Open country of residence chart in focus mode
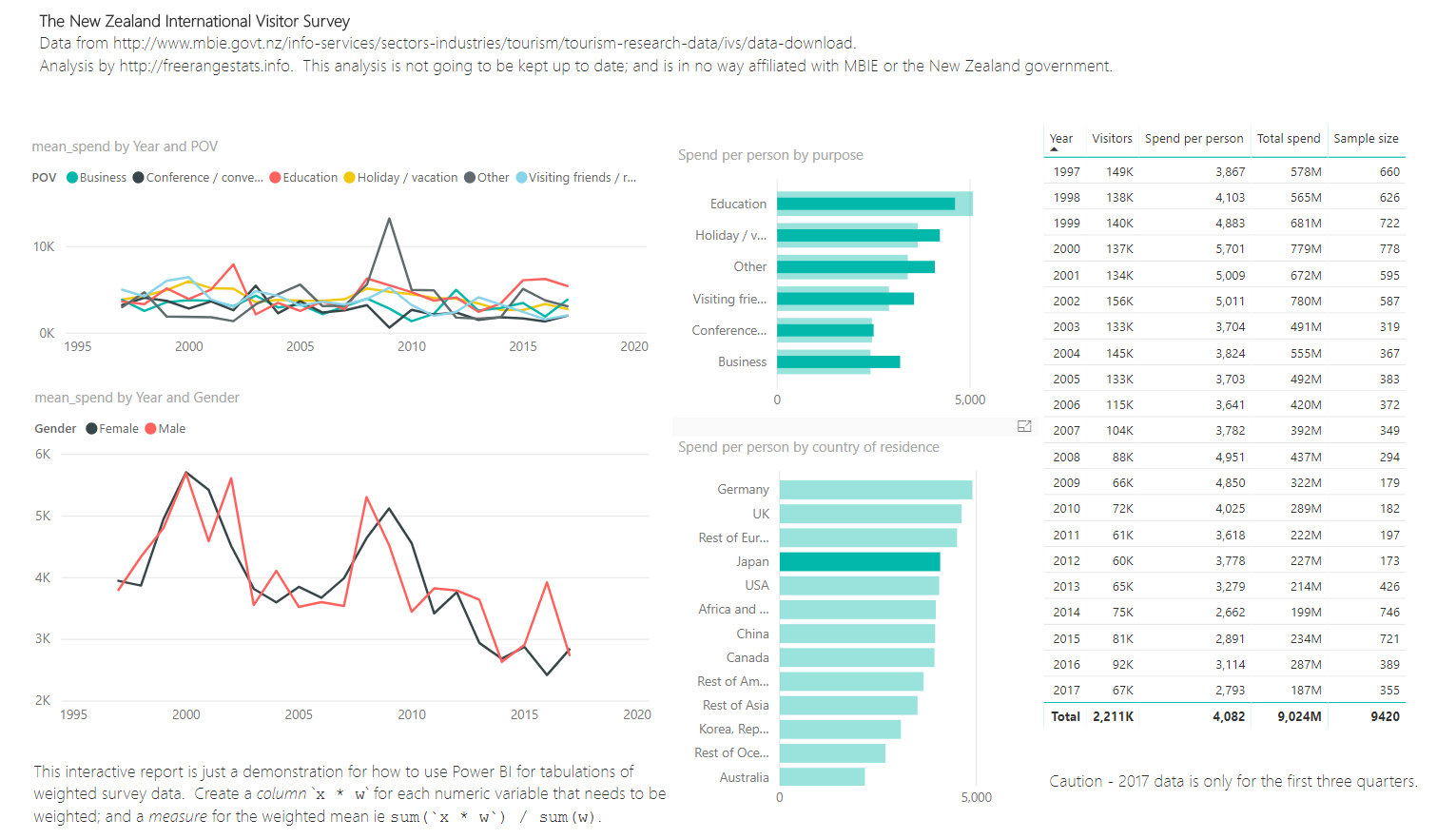This screenshot has width=1456, height=839. click(1024, 426)
